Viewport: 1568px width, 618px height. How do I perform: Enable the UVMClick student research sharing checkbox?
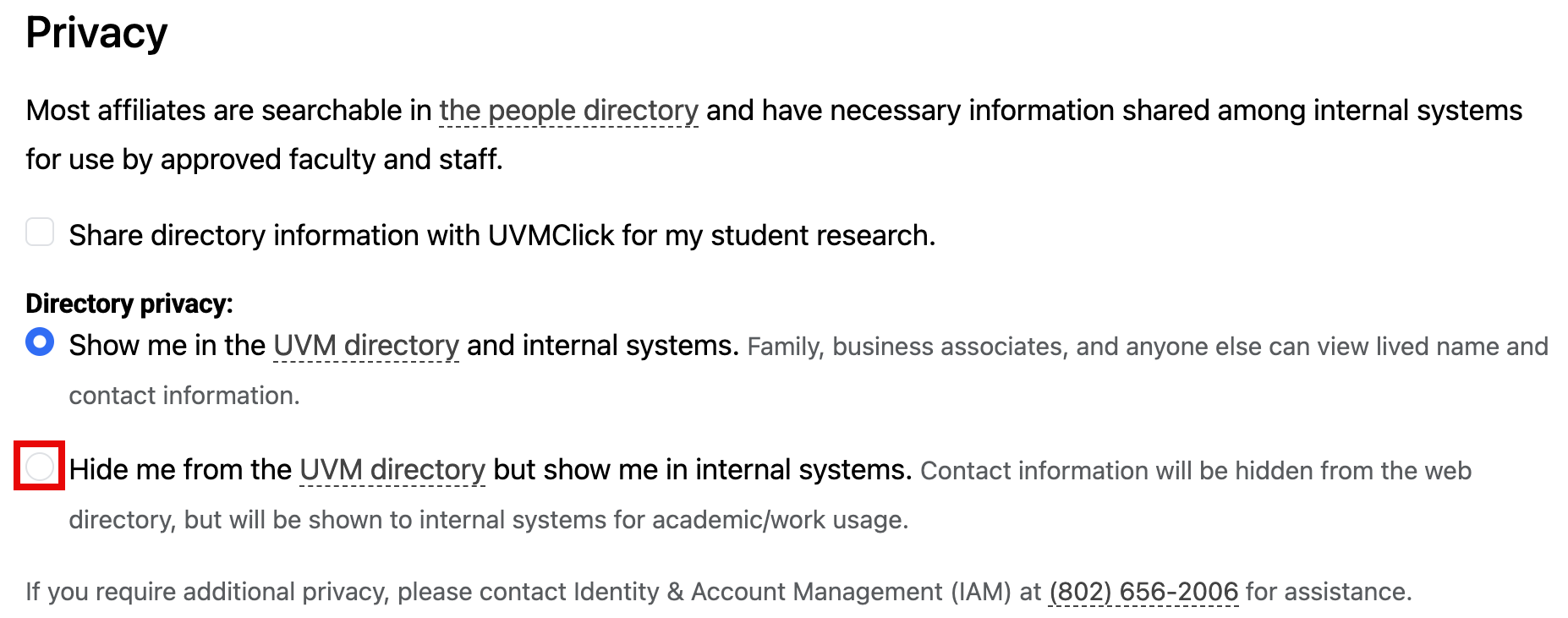click(x=40, y=232)
